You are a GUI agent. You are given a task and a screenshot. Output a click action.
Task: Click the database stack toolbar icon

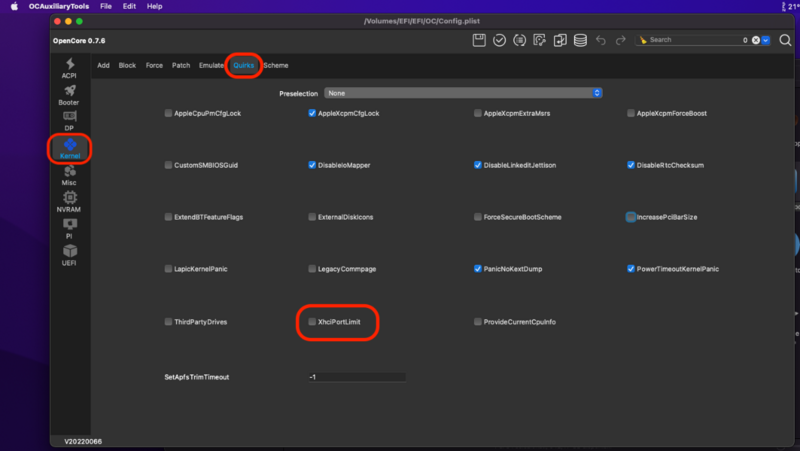tap(580, 40)
